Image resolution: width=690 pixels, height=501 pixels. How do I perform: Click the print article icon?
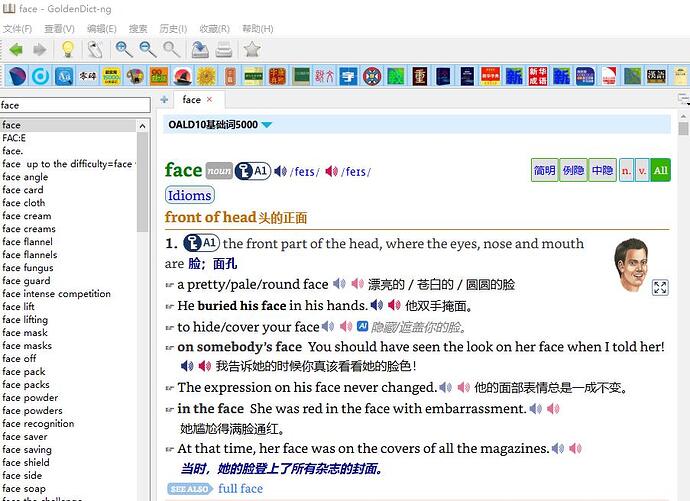[225, 49]
